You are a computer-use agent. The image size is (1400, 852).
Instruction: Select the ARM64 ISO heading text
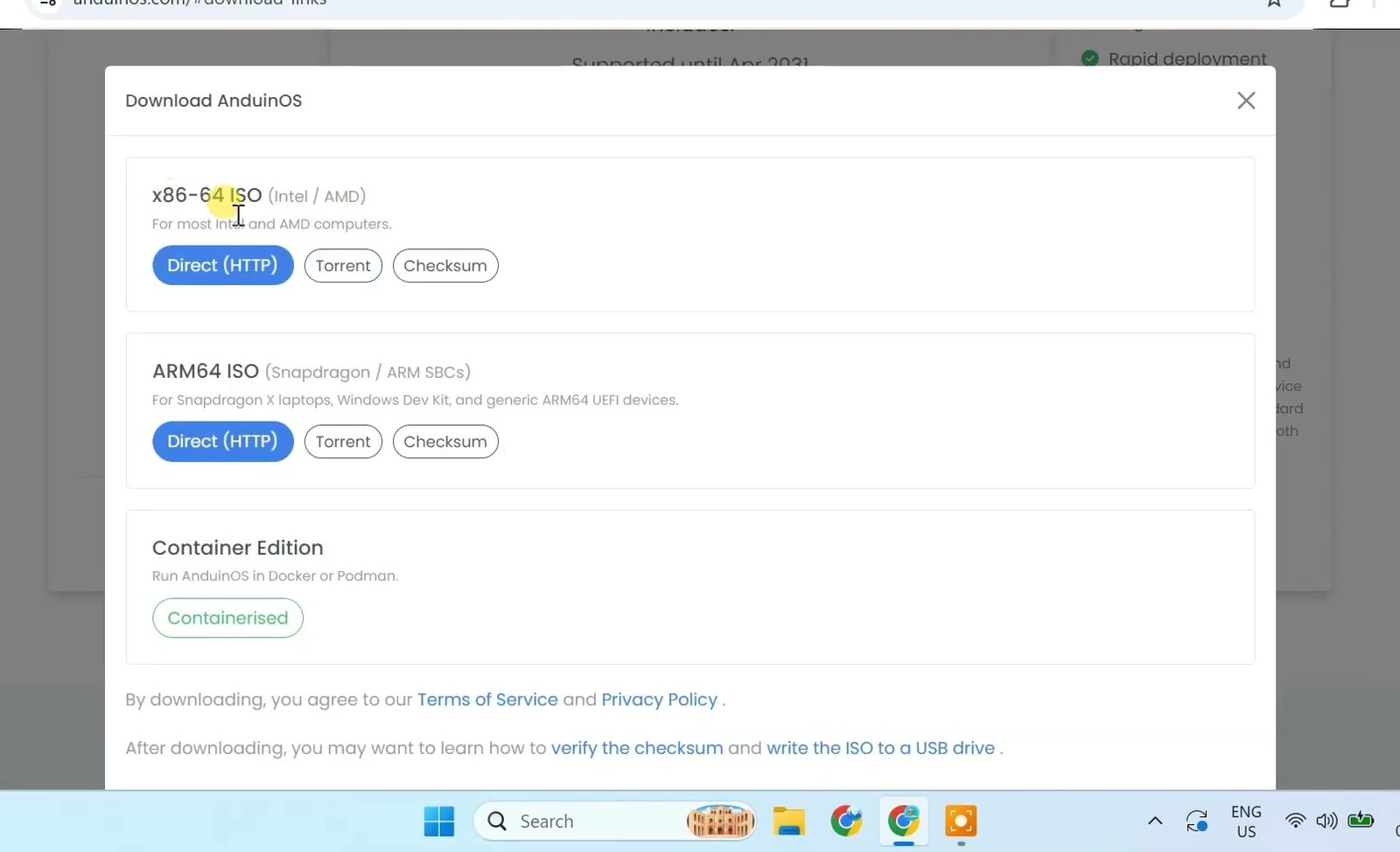pos(206,371)
